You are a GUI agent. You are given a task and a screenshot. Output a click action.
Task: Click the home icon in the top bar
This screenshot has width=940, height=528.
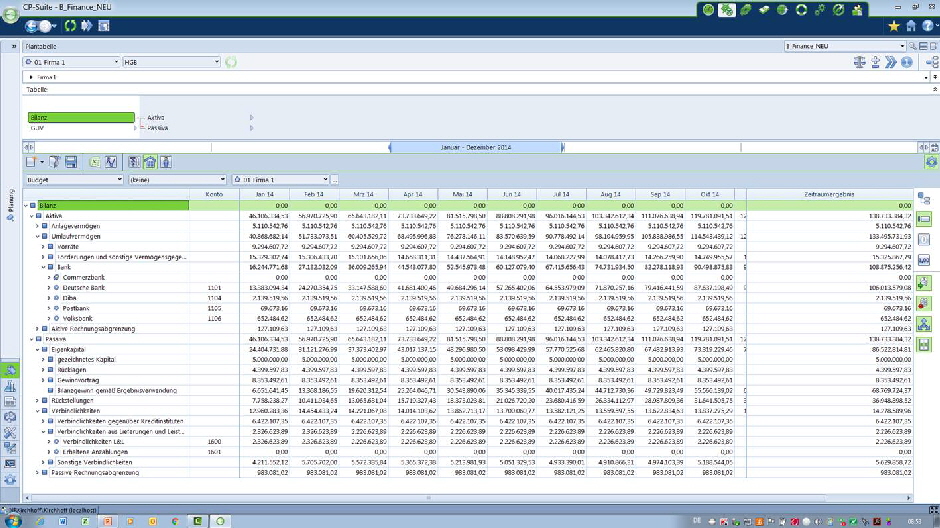point(911,26)
